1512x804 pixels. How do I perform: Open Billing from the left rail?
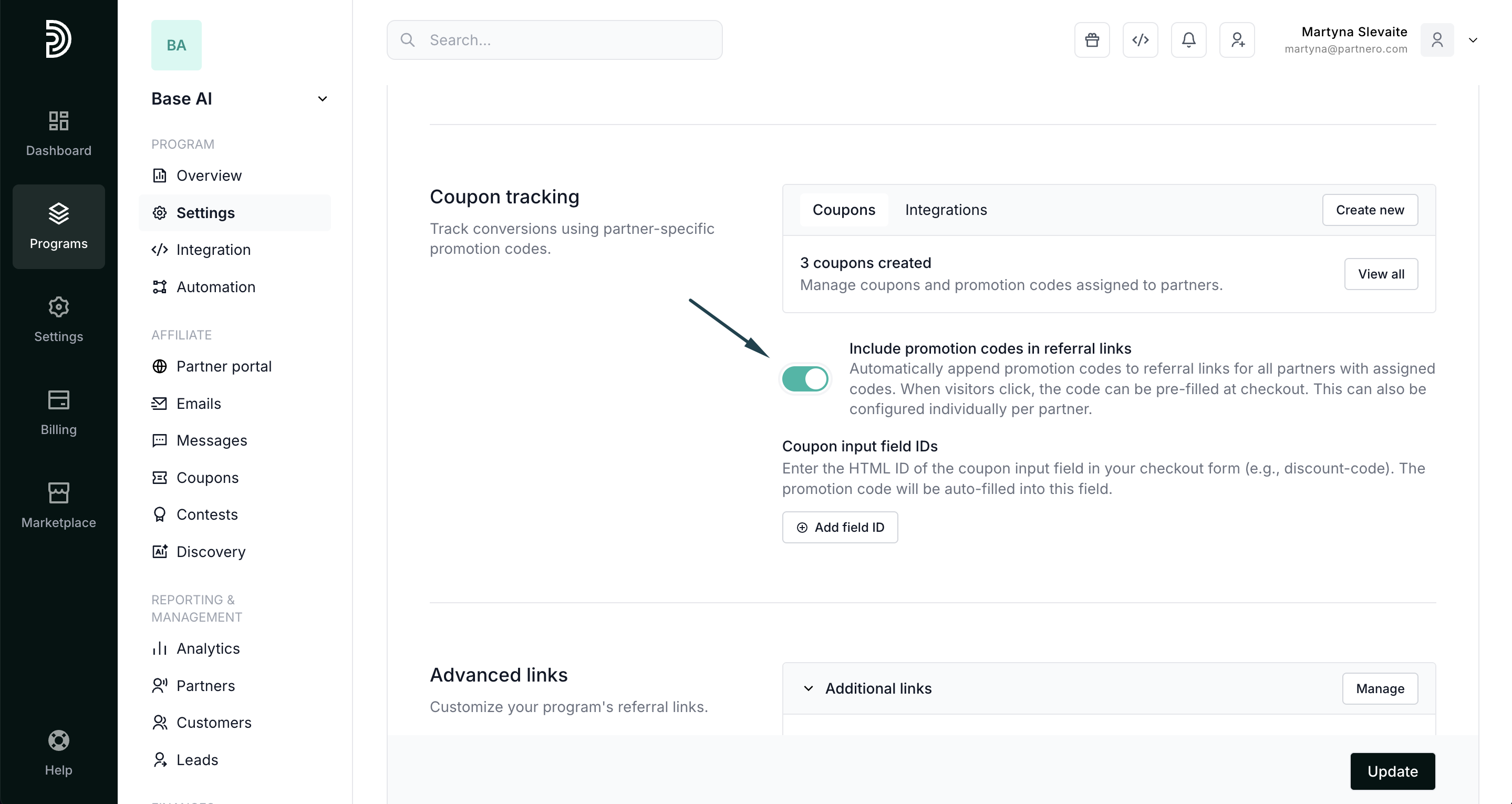pos(59,413)
